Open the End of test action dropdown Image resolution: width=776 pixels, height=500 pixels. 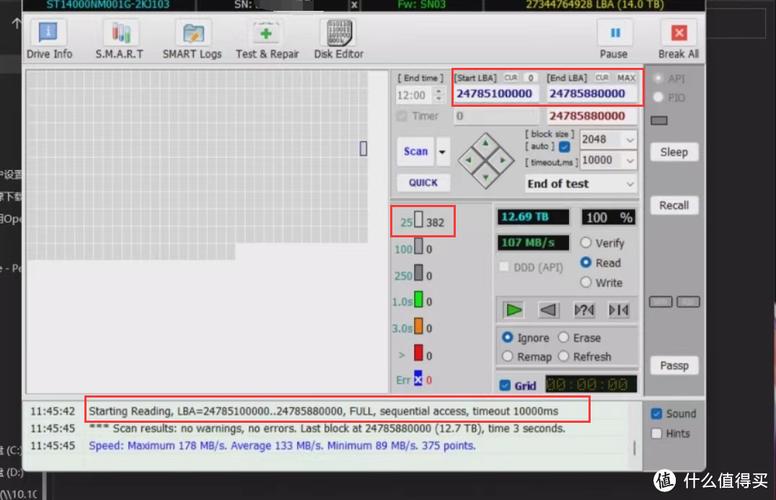(x=581, y=184)
